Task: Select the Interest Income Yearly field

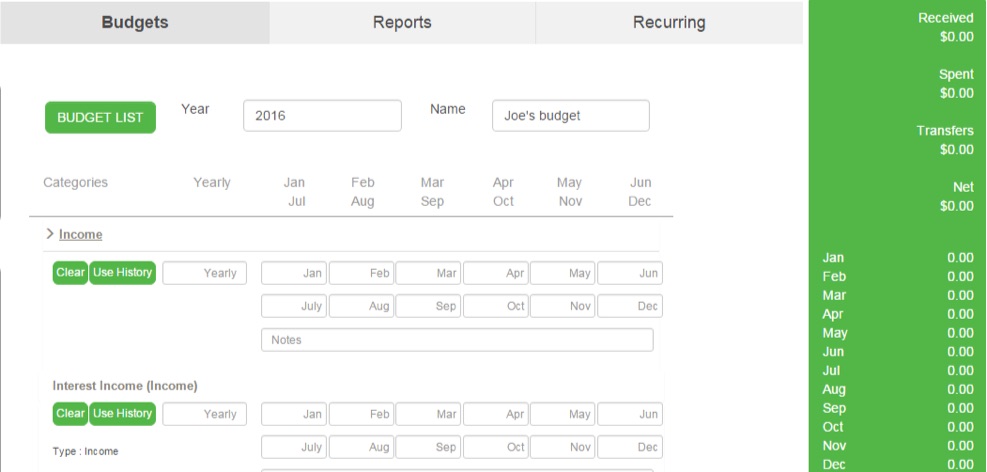Action: coord(205,414)
